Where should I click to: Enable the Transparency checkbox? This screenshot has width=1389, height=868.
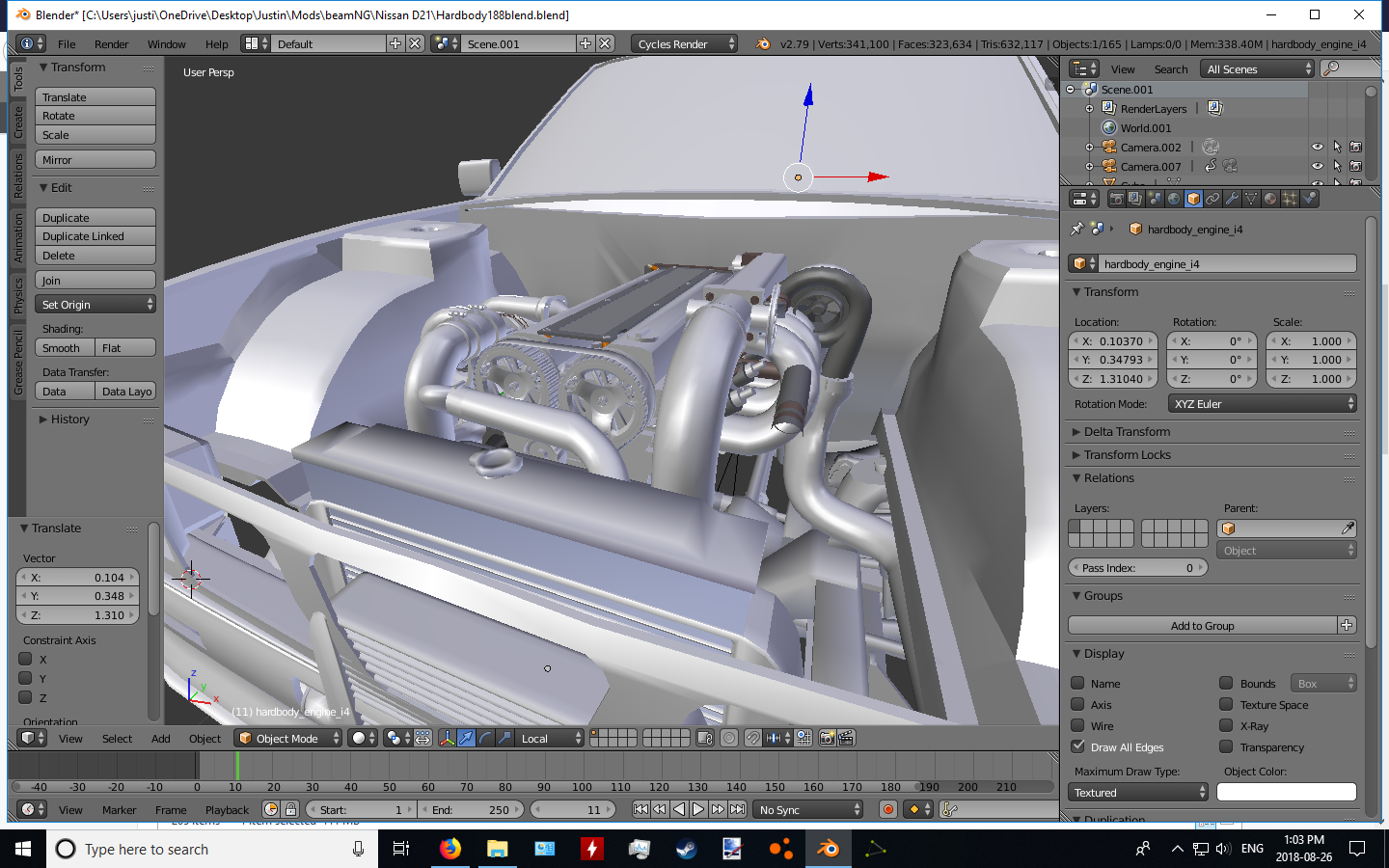tap(1226, 746)
